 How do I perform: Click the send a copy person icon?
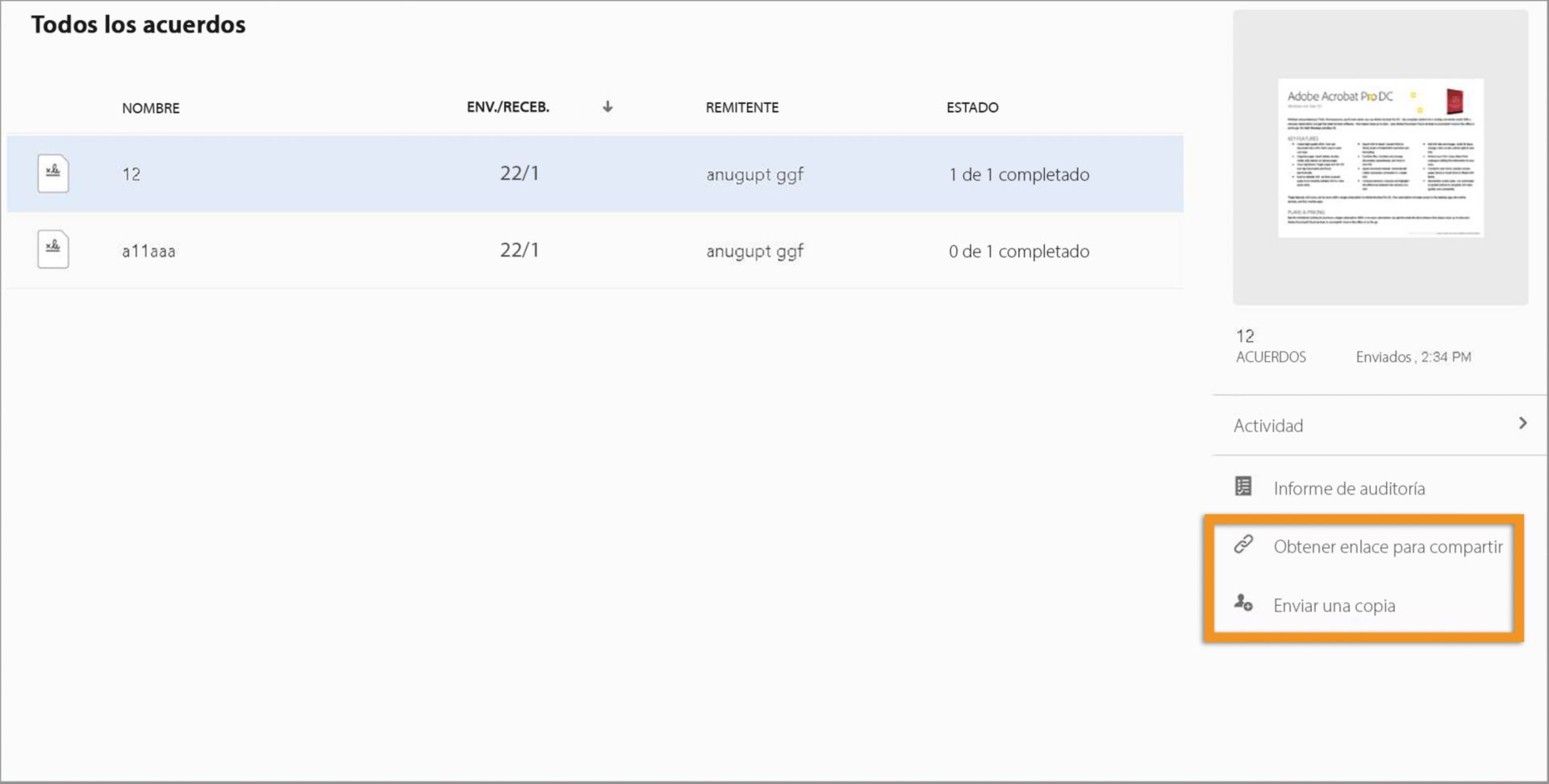coord(1243,603)
